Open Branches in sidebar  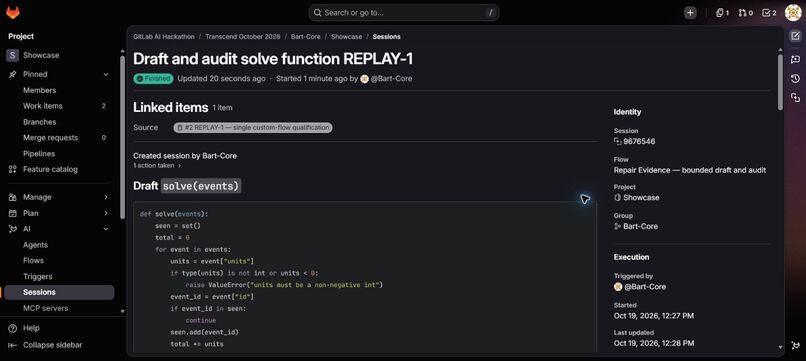[x=40, y=122]
